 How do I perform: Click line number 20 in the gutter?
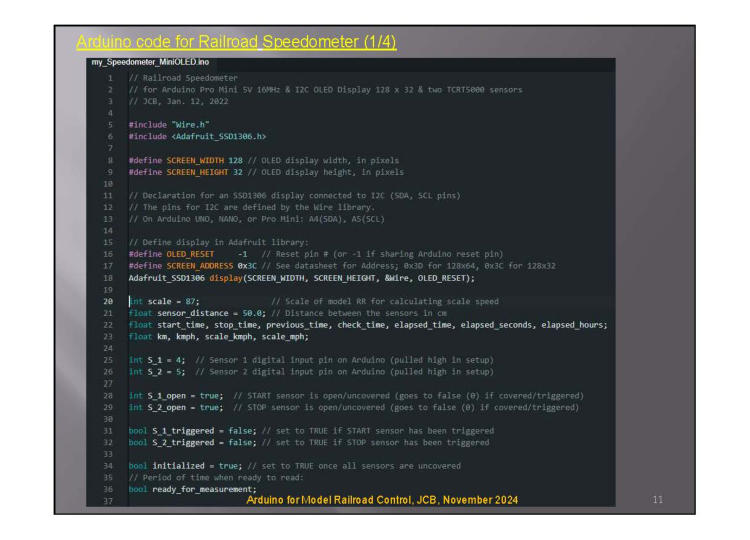click(x=106, y=300)
